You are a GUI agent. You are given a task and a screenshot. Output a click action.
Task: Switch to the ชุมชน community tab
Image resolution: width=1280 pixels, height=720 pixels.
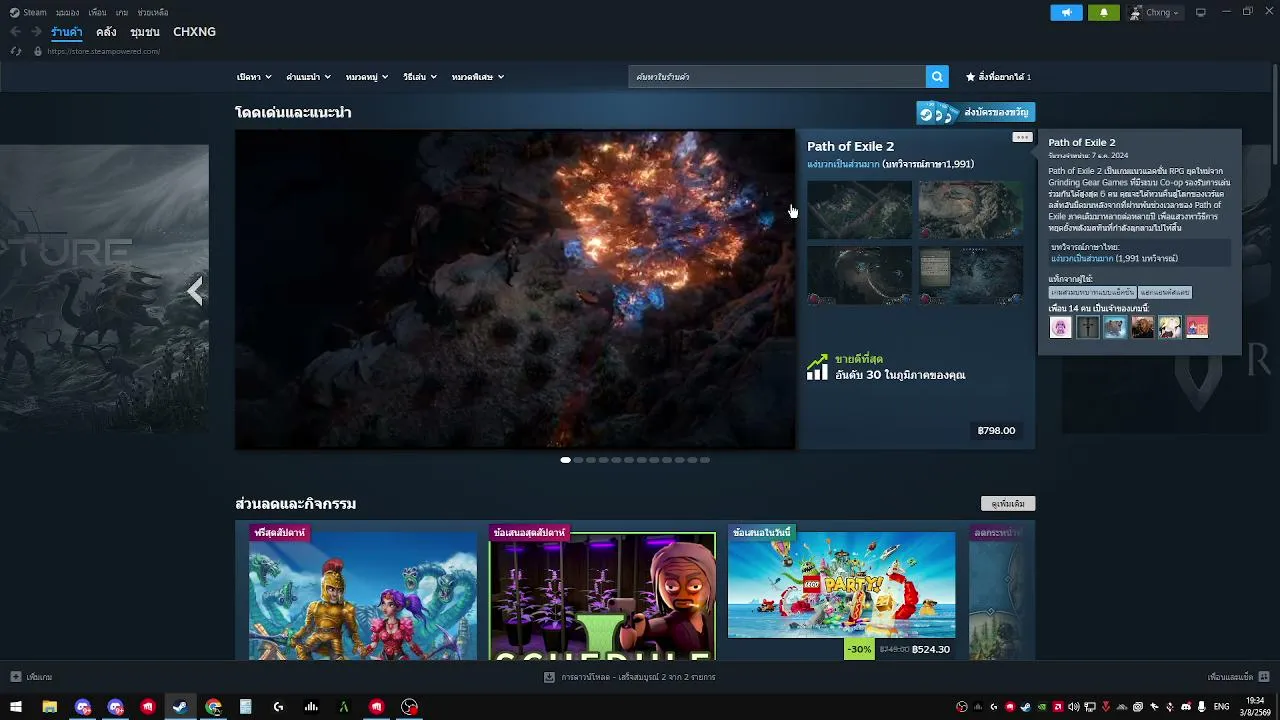click(145, 32)
